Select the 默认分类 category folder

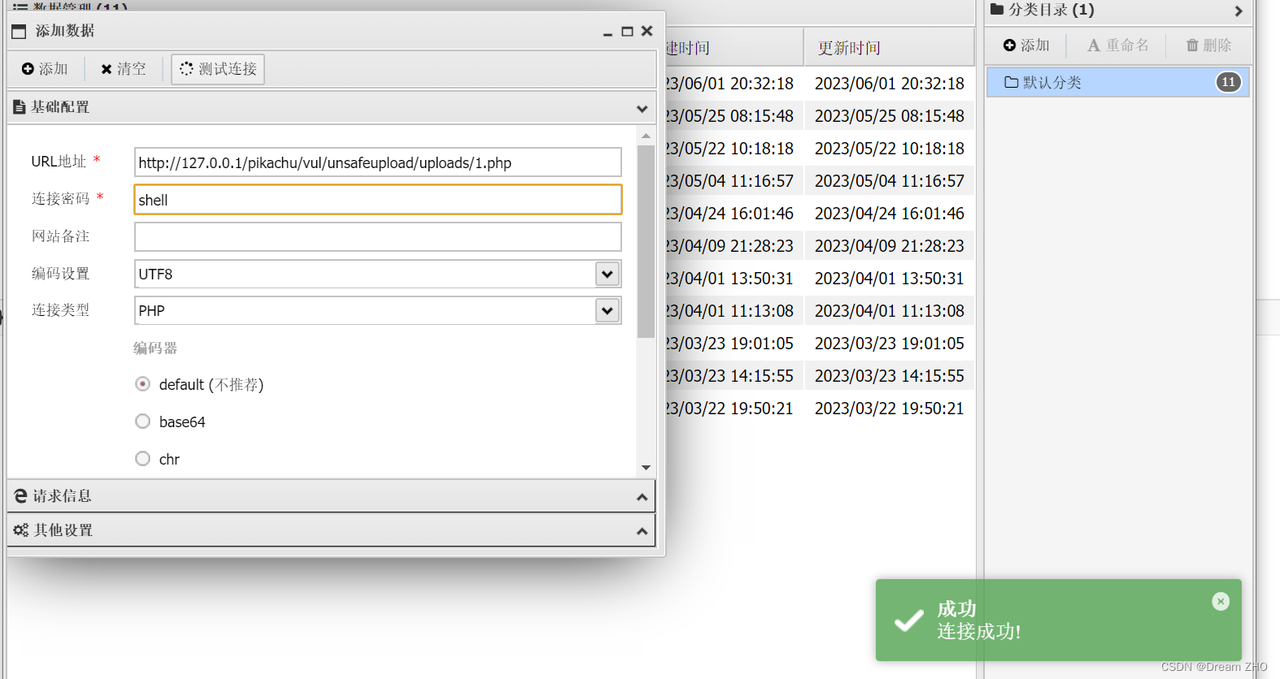coord(1052,82)
